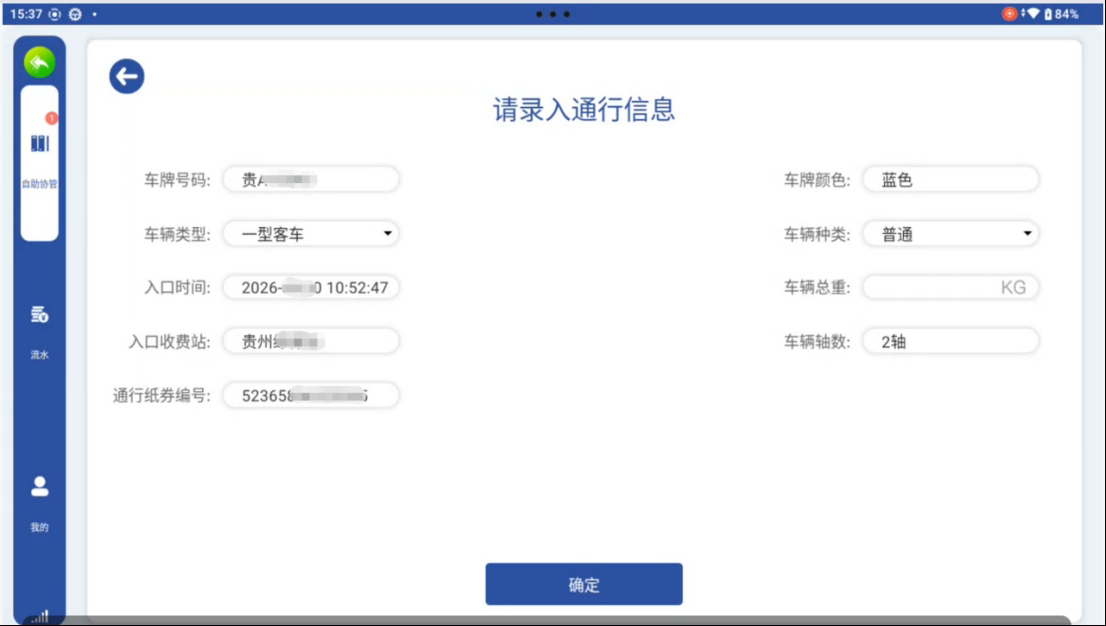Open the 车辆种类 dropdown showing 普通

coord(951,234)
